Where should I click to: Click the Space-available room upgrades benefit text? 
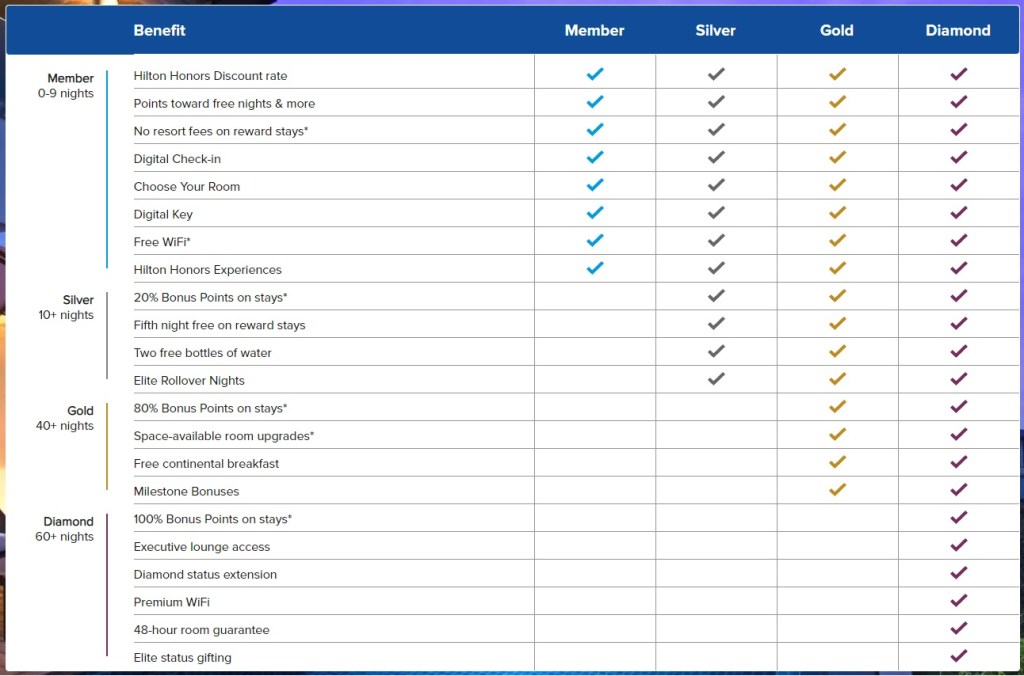[x=224, y=436]
